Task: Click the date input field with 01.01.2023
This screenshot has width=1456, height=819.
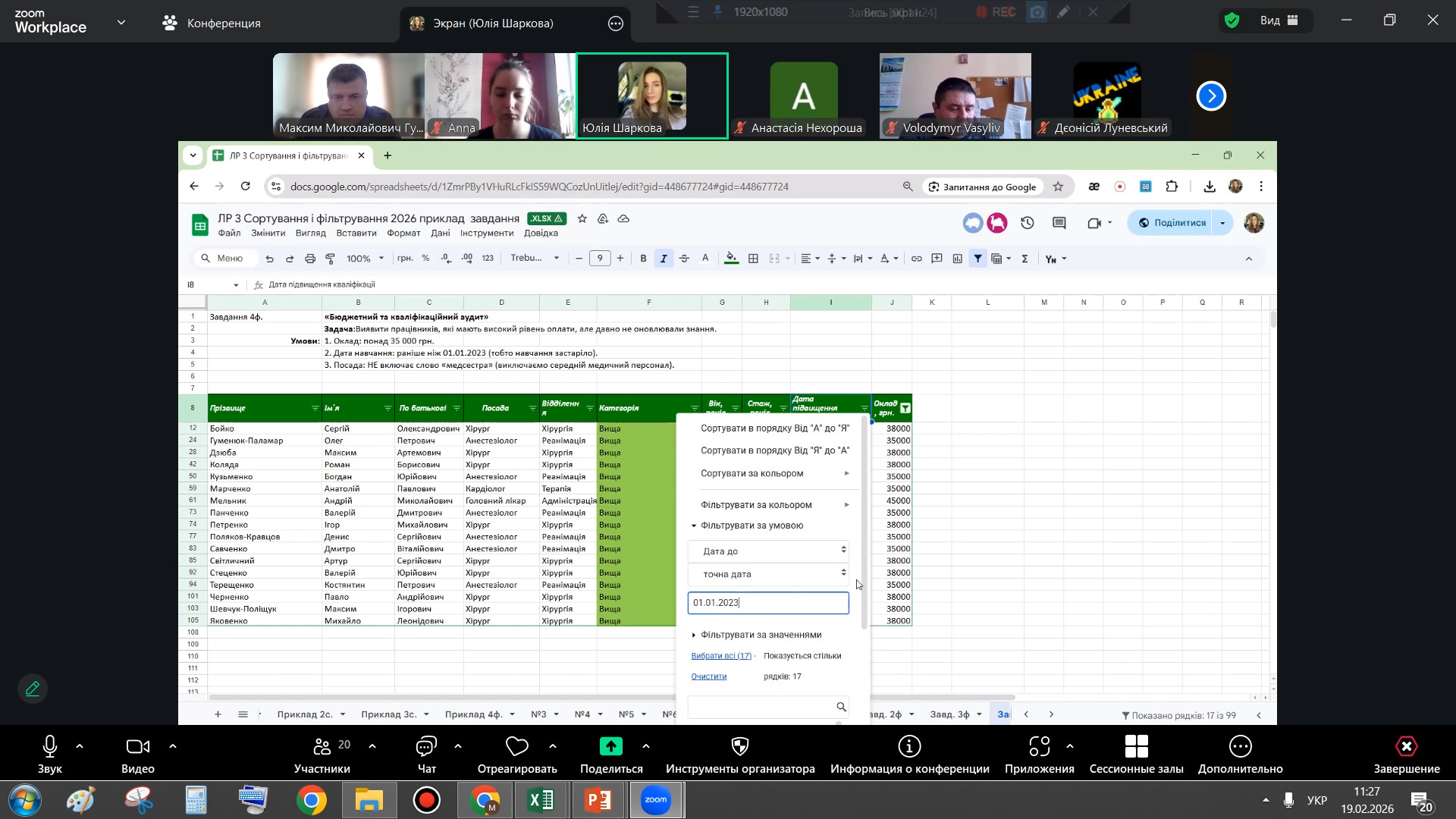Action: click(x=767, y=603)
